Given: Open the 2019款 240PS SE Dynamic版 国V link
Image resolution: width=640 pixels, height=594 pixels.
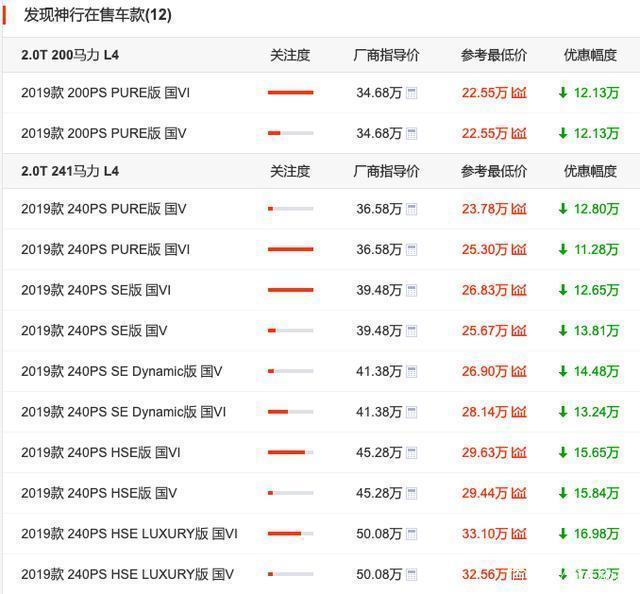Looking at the screenshot, I should click(x=122, y=372).
